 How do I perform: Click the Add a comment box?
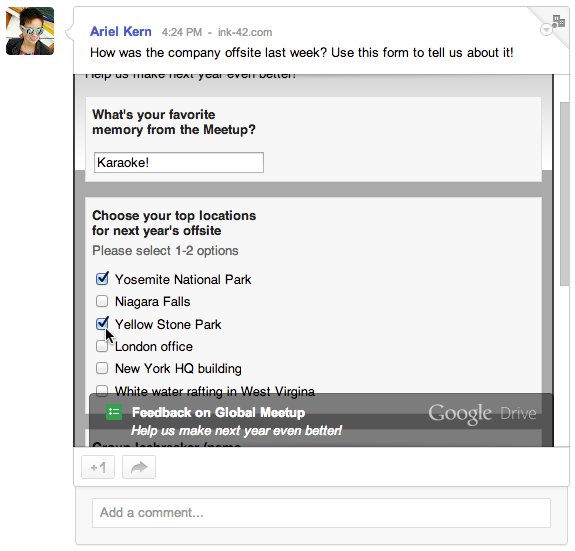point(321,513)
